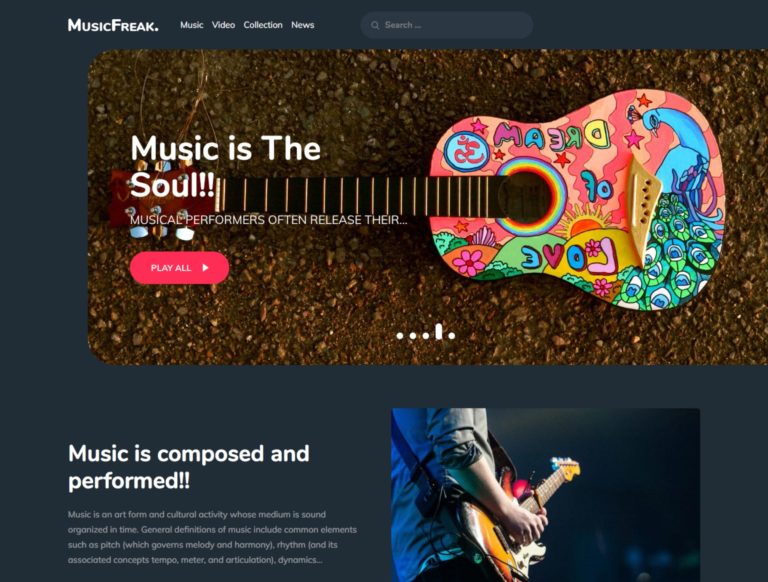Screen dimensions: 768x582
Task: Open the Collection page
Action: point(263,25)
